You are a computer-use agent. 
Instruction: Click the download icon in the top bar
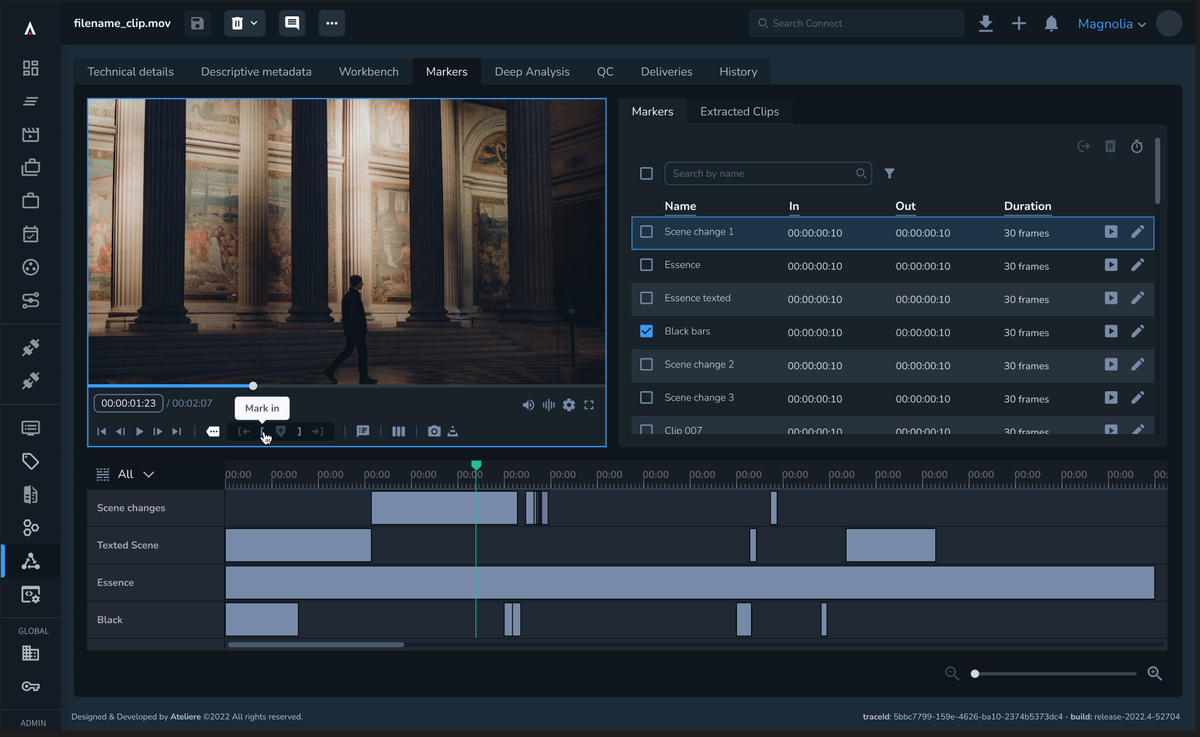point(985,23)
